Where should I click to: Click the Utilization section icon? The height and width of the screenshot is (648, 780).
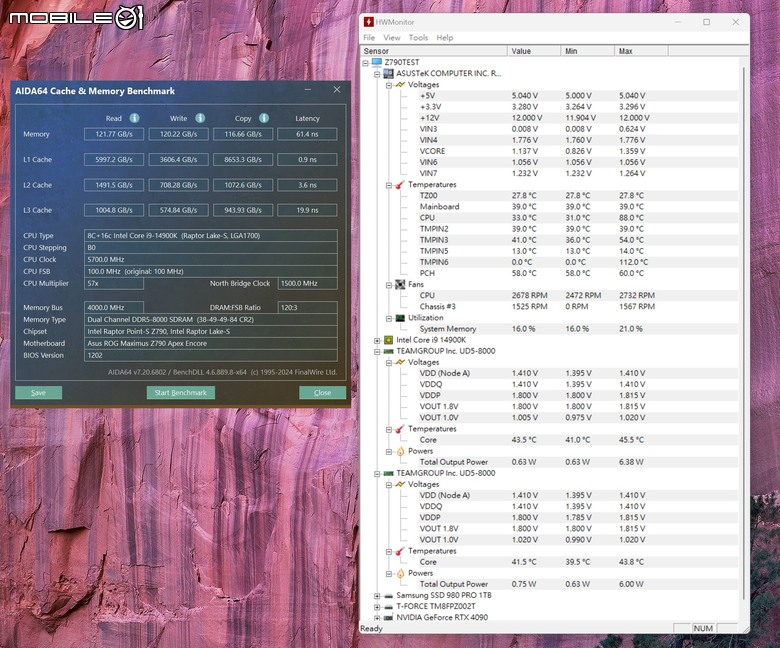(400, 318)
